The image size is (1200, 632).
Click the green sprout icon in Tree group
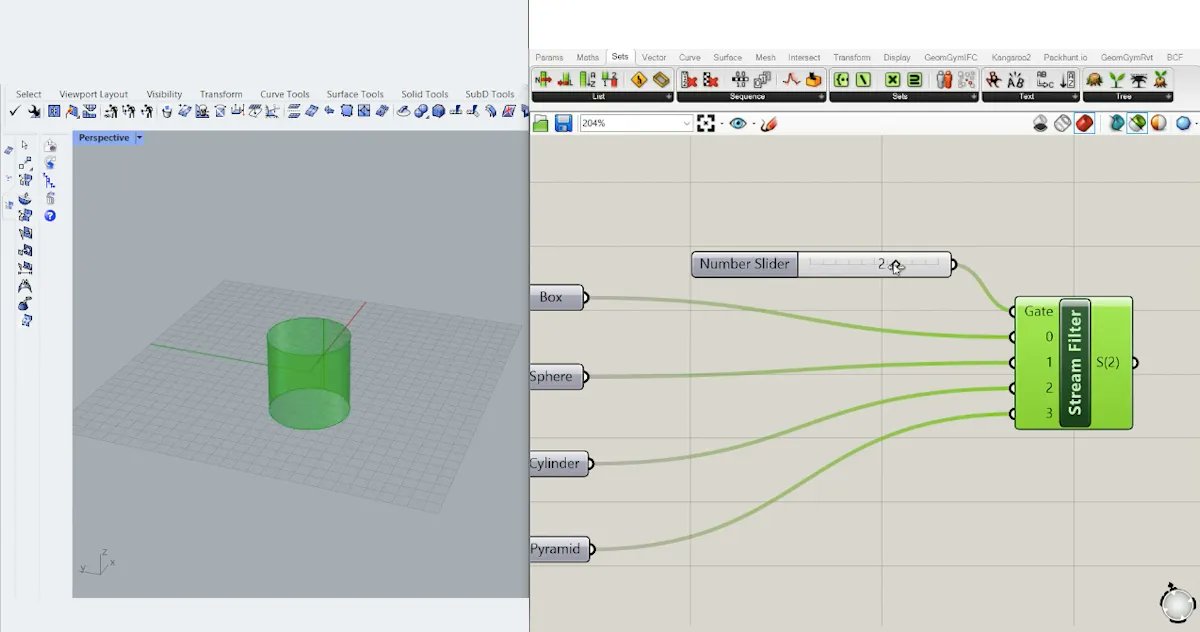click(x=1116, y=79)
